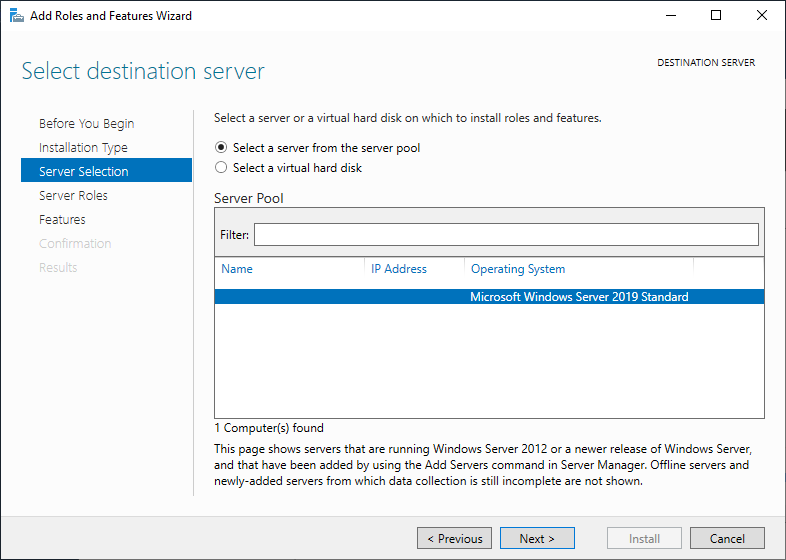This screenshot has height=560, width=786.
Task: Jump to the Features step
Action: [x=62, y=220]
